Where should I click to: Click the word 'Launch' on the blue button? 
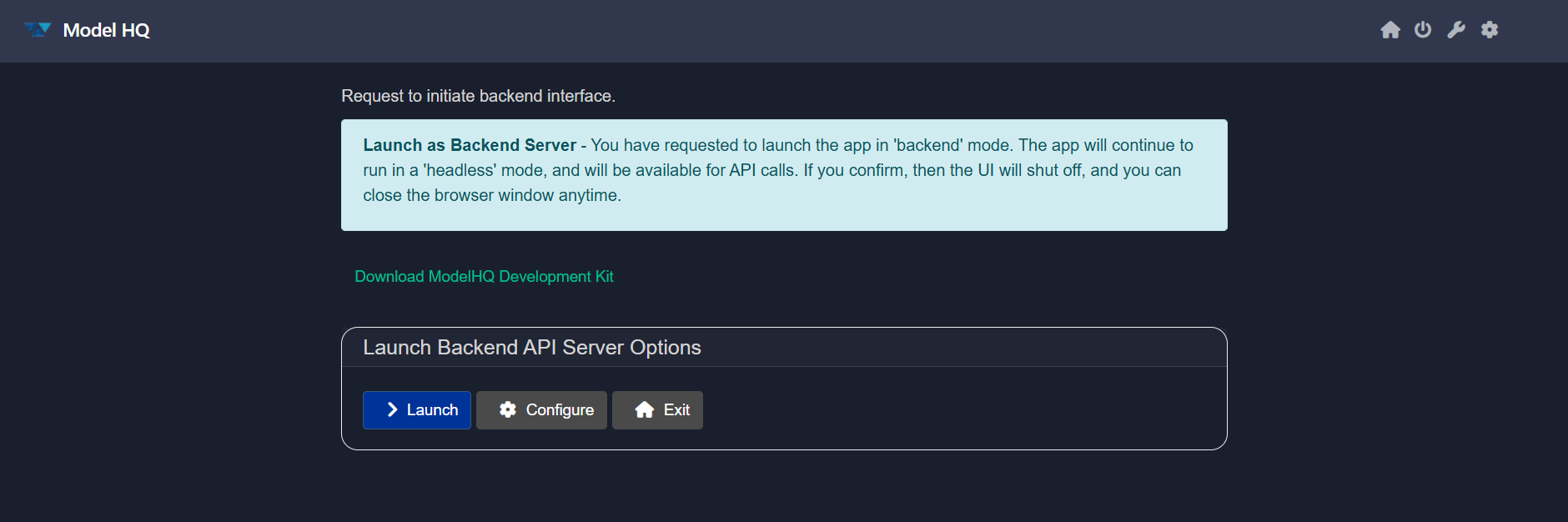tap(432, 409)
